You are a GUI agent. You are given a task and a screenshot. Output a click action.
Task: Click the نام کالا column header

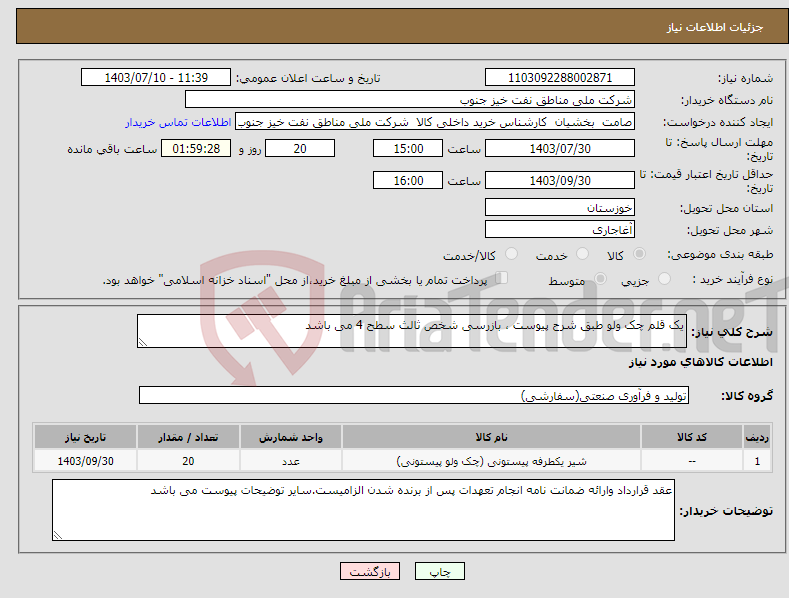491,437
